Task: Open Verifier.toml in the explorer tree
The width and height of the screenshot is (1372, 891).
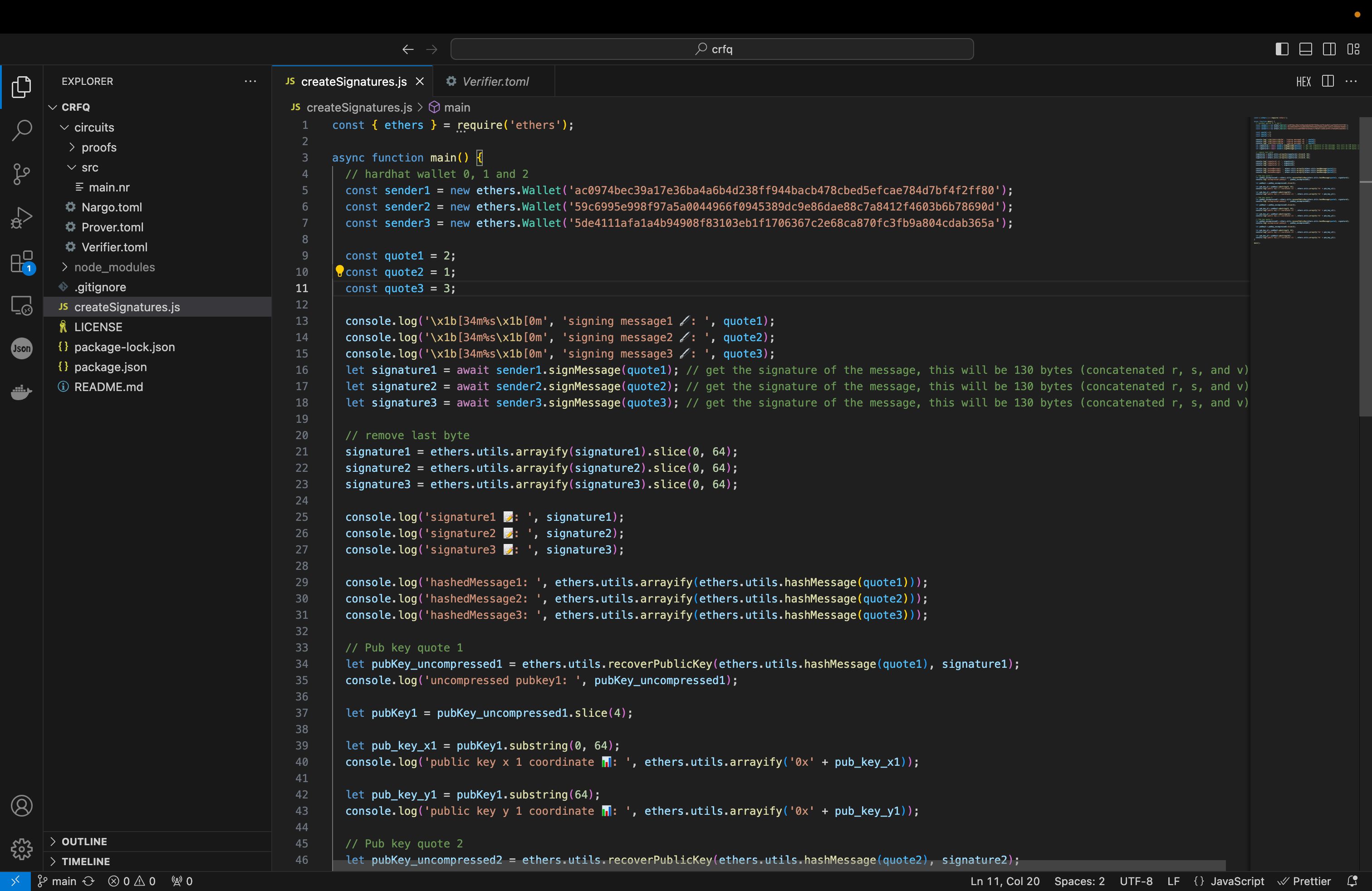Action: [x=157, y=247]
